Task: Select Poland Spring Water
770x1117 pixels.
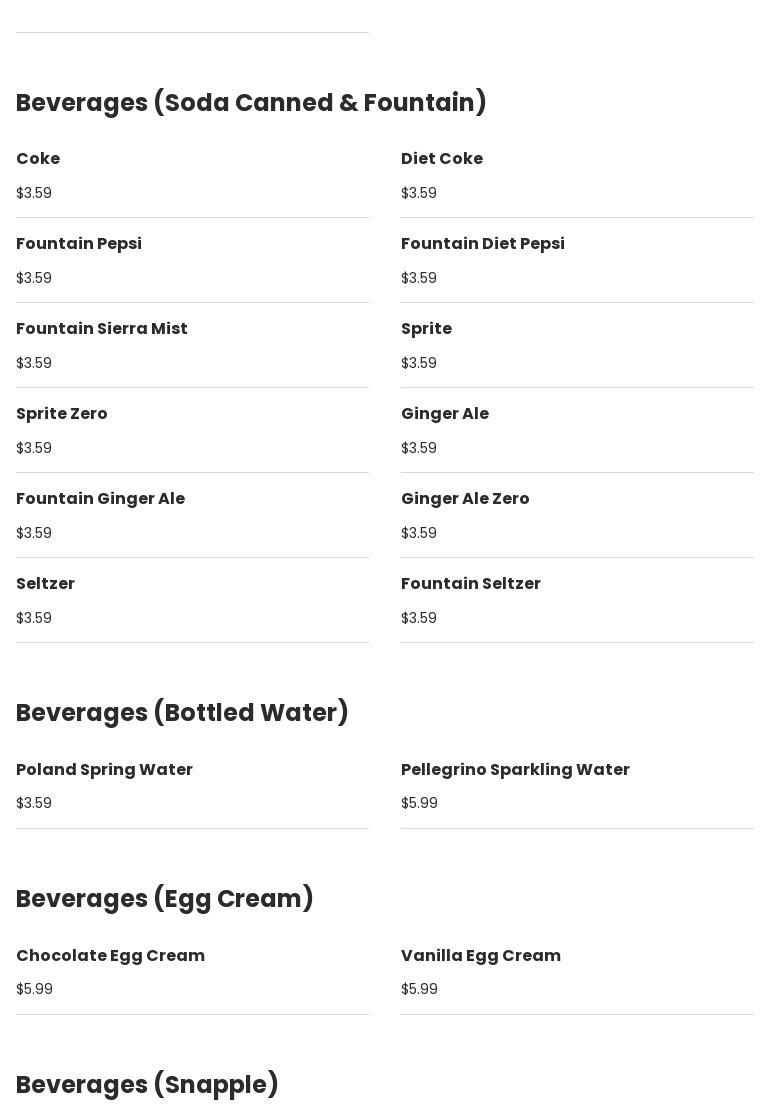Action: click(104, 770)
